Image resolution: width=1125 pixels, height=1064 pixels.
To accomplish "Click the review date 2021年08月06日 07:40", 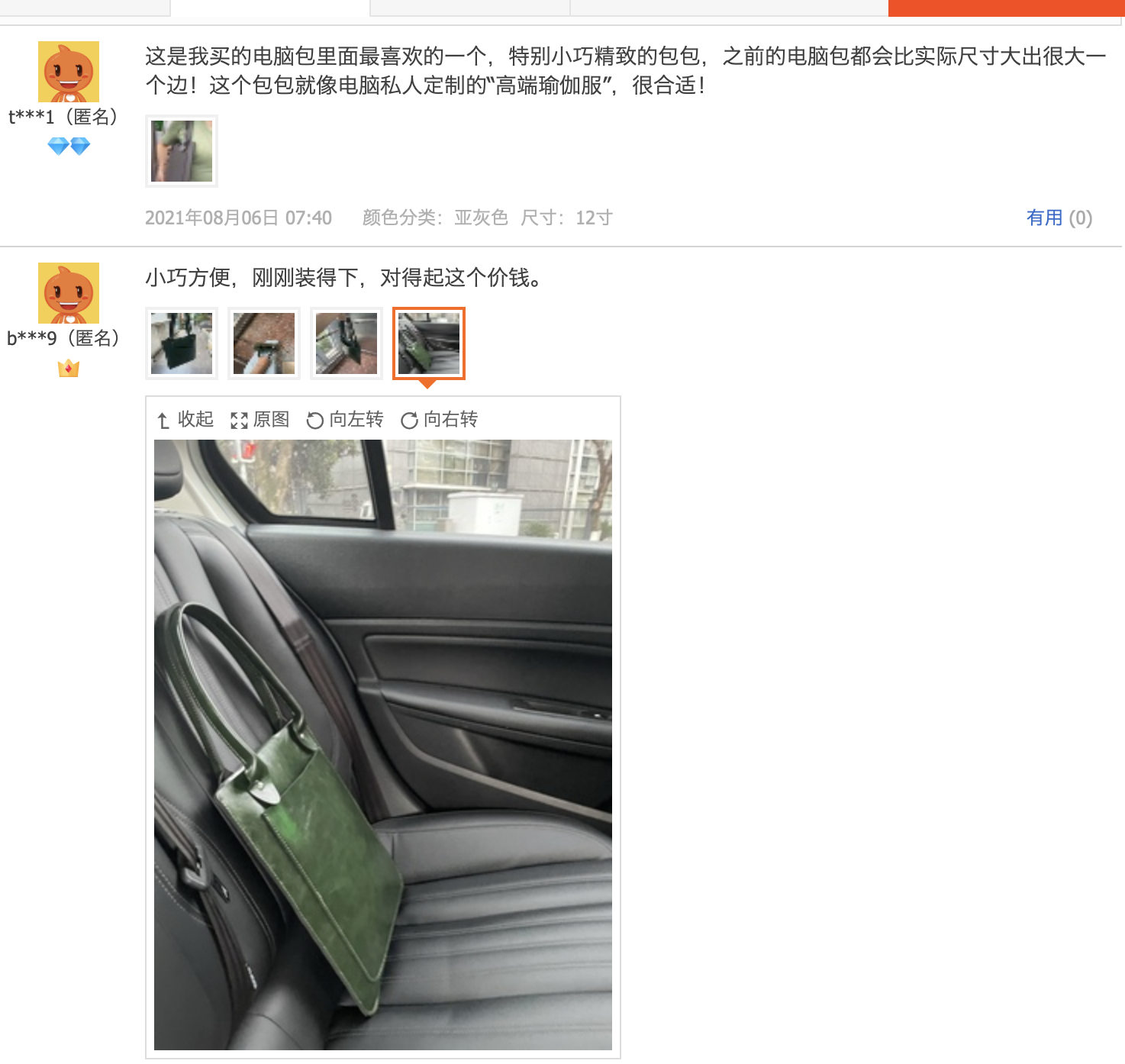I will [238, 218].
